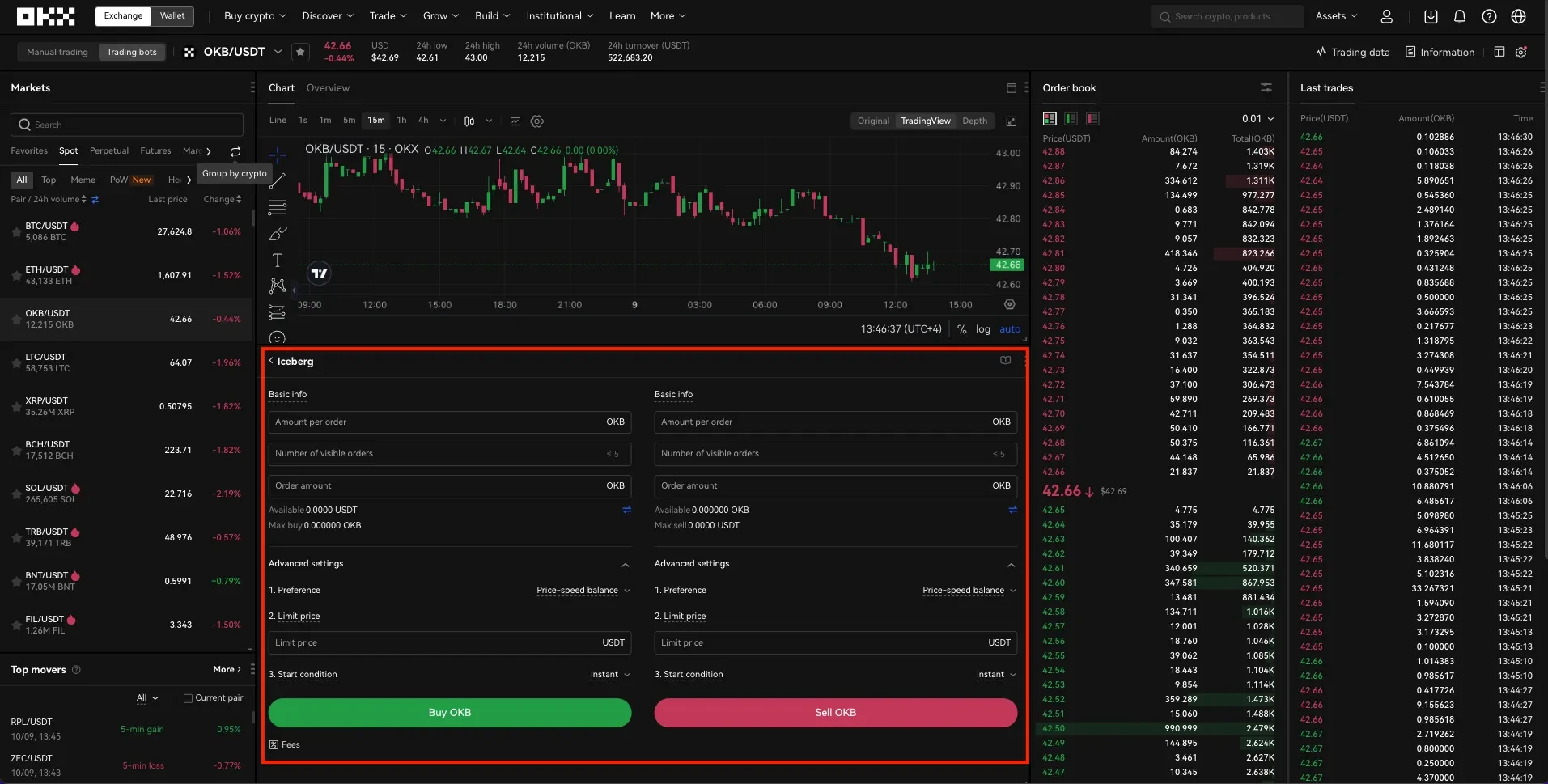The image size is (1548, 784).
Task: Open trading settings gear icon
Action: [1521, 52]
